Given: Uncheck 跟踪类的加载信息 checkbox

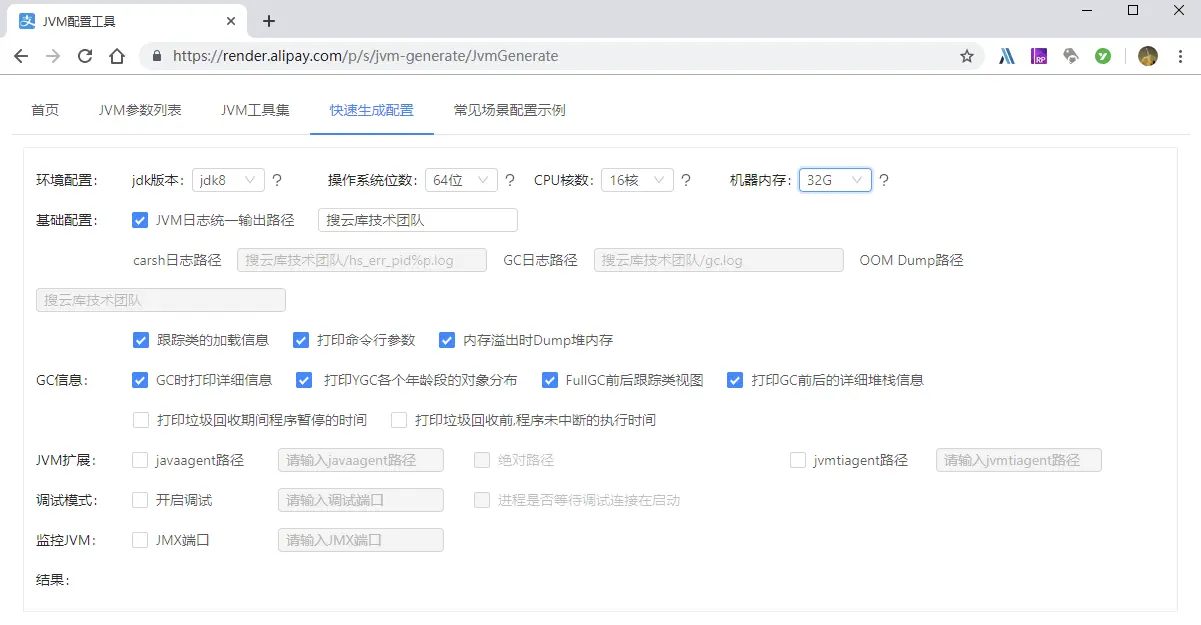Looking at the screenshot, I should [x=140, y=340].
